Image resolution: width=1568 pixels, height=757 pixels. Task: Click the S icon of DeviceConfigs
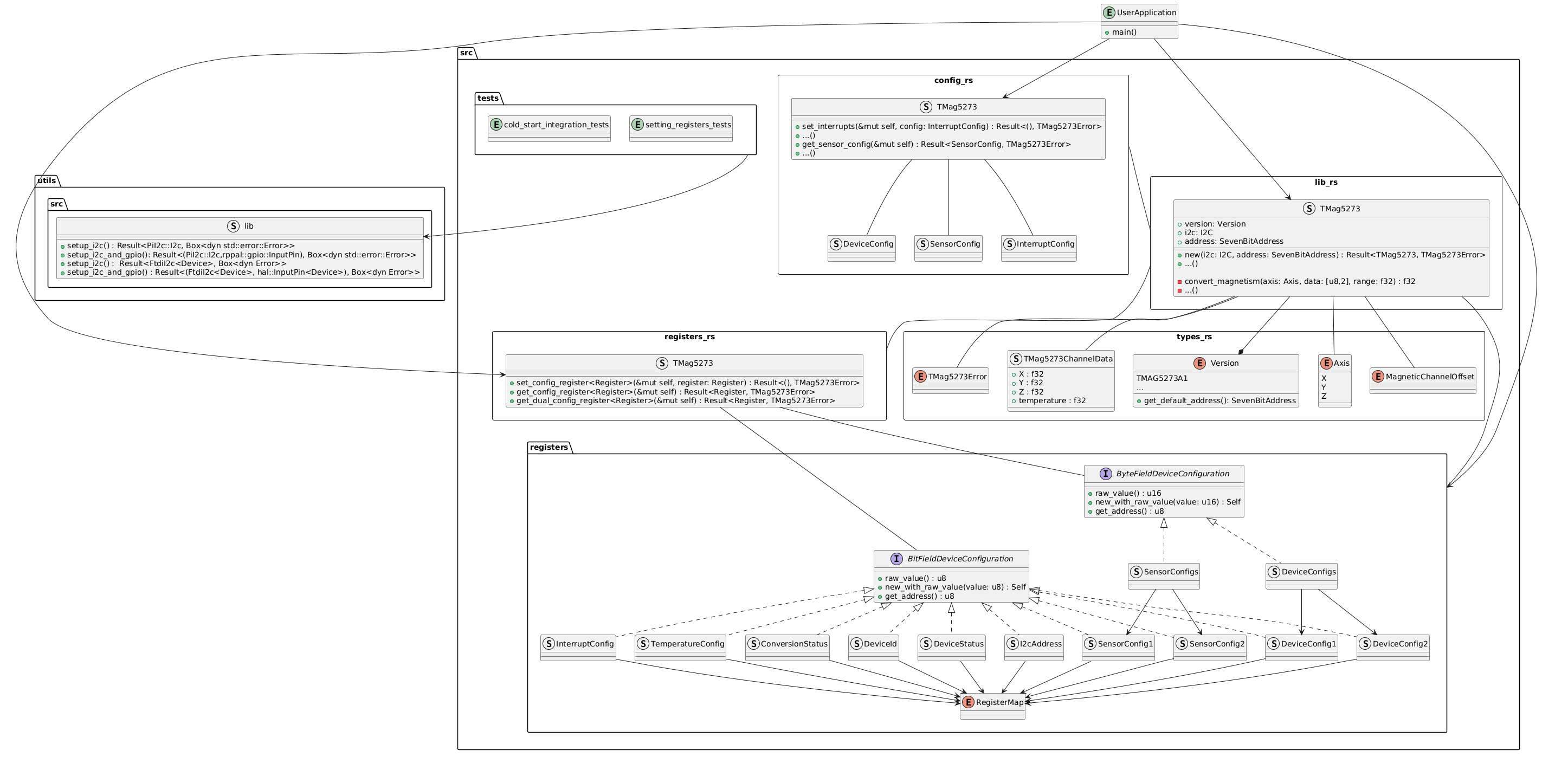pos(1274,571)
